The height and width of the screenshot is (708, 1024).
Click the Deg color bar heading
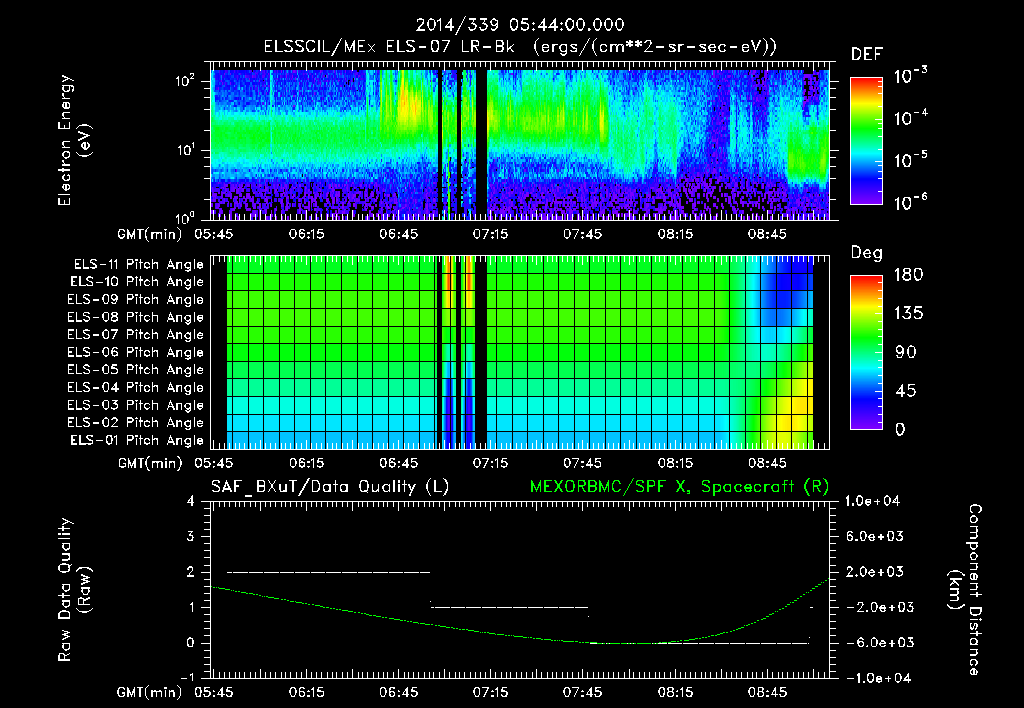point(867,253)
